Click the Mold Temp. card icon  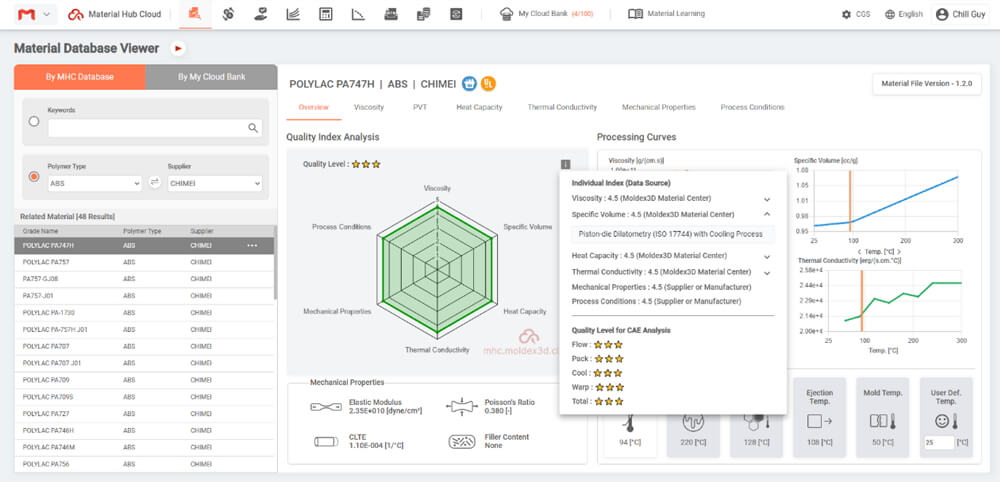tap(883, 421)
